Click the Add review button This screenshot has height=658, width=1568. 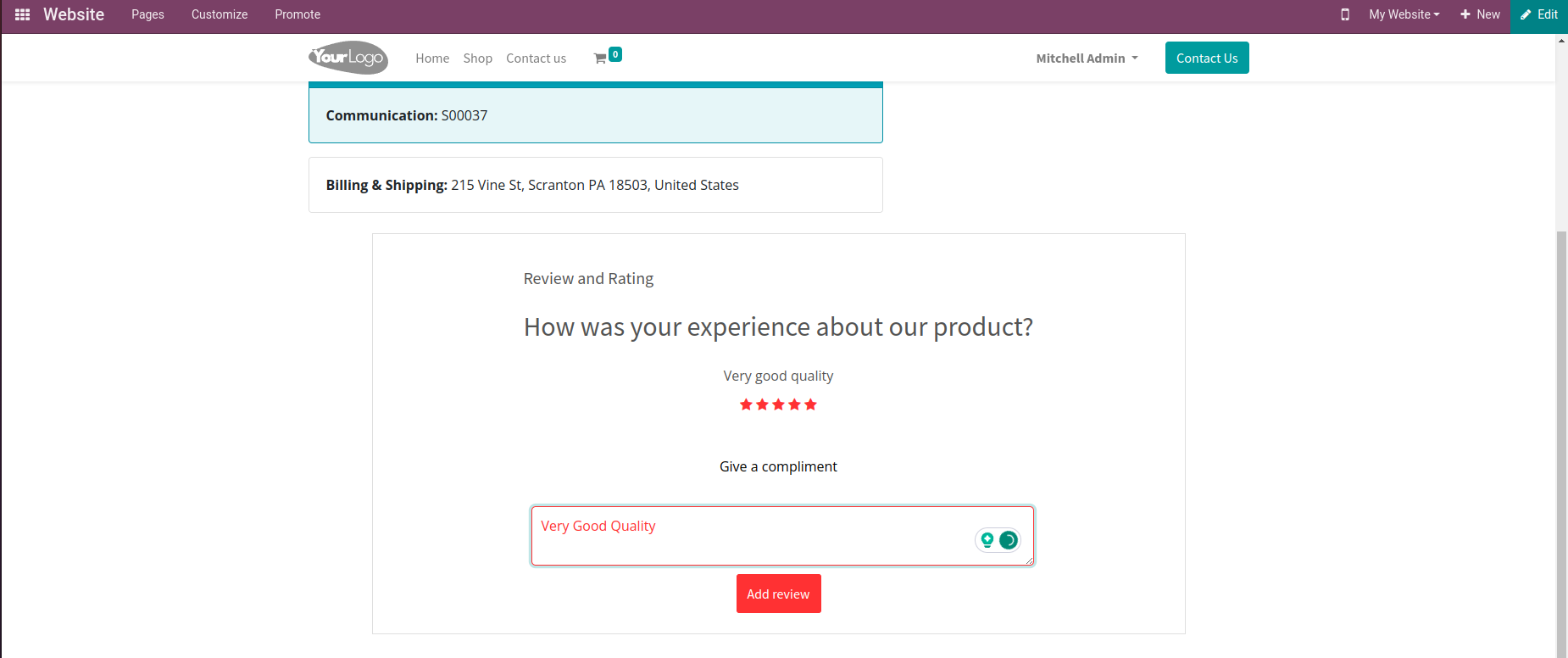tap(778, 594)
